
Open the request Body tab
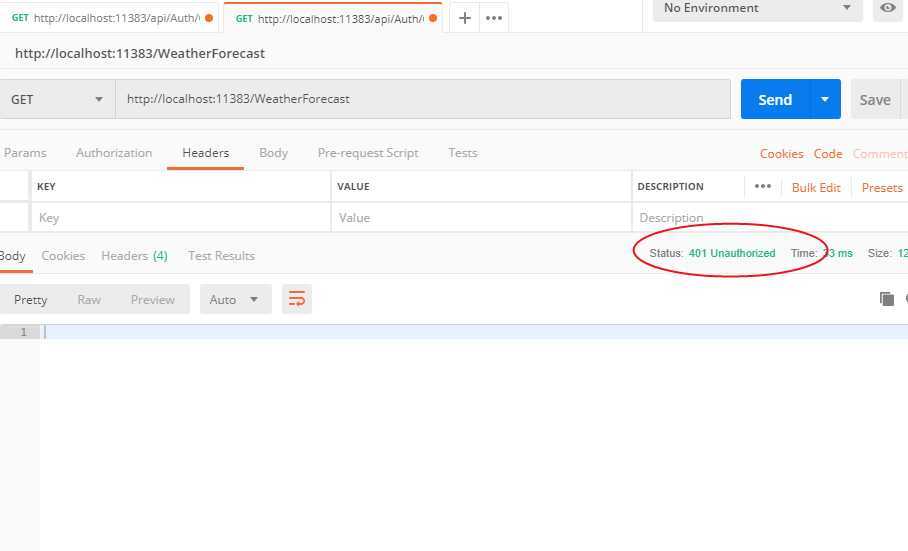point(273,153)
